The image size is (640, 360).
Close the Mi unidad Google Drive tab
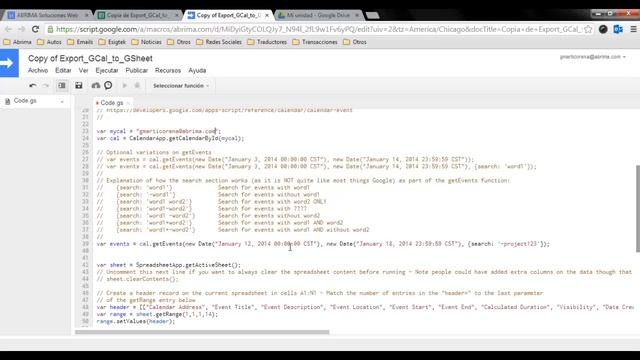(x=357, y=15)
